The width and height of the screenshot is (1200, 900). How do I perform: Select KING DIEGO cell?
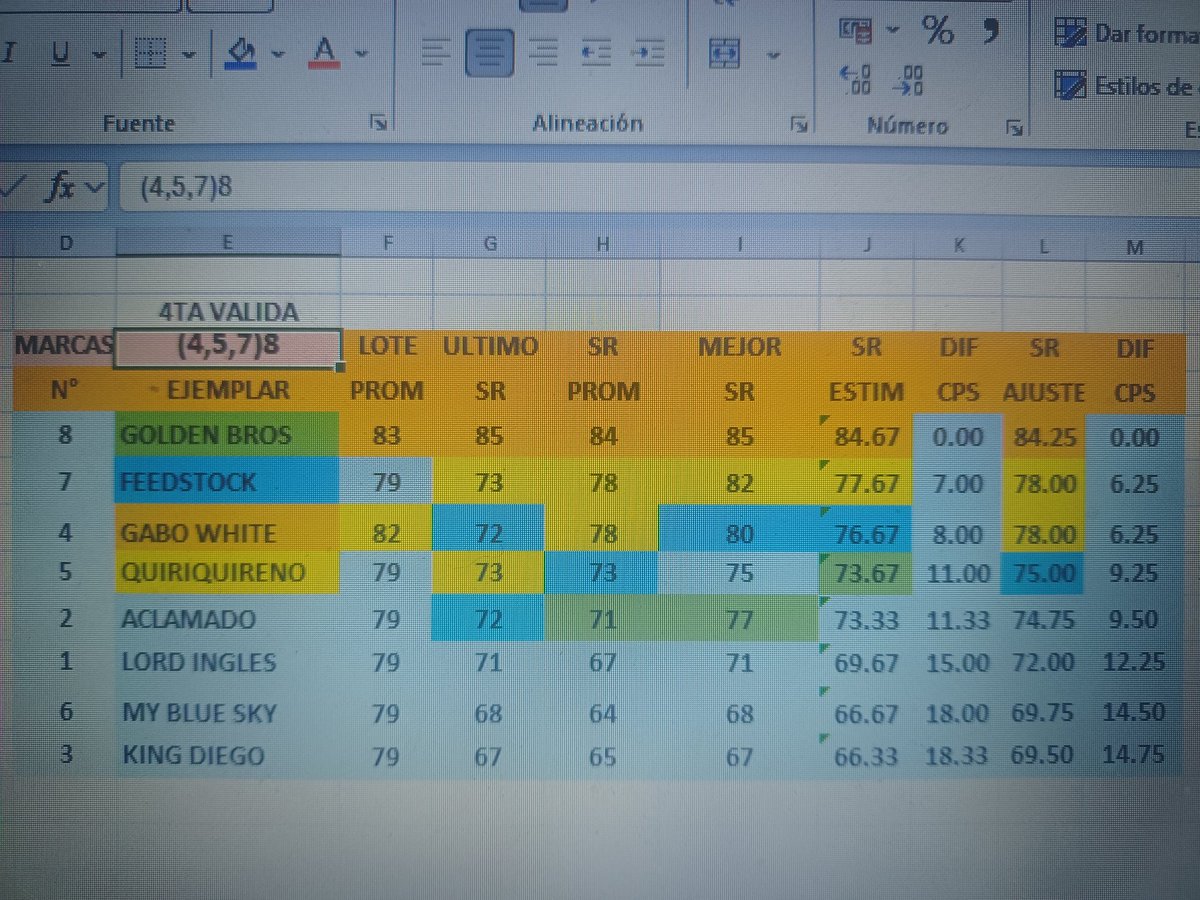(x=228, y=755)
